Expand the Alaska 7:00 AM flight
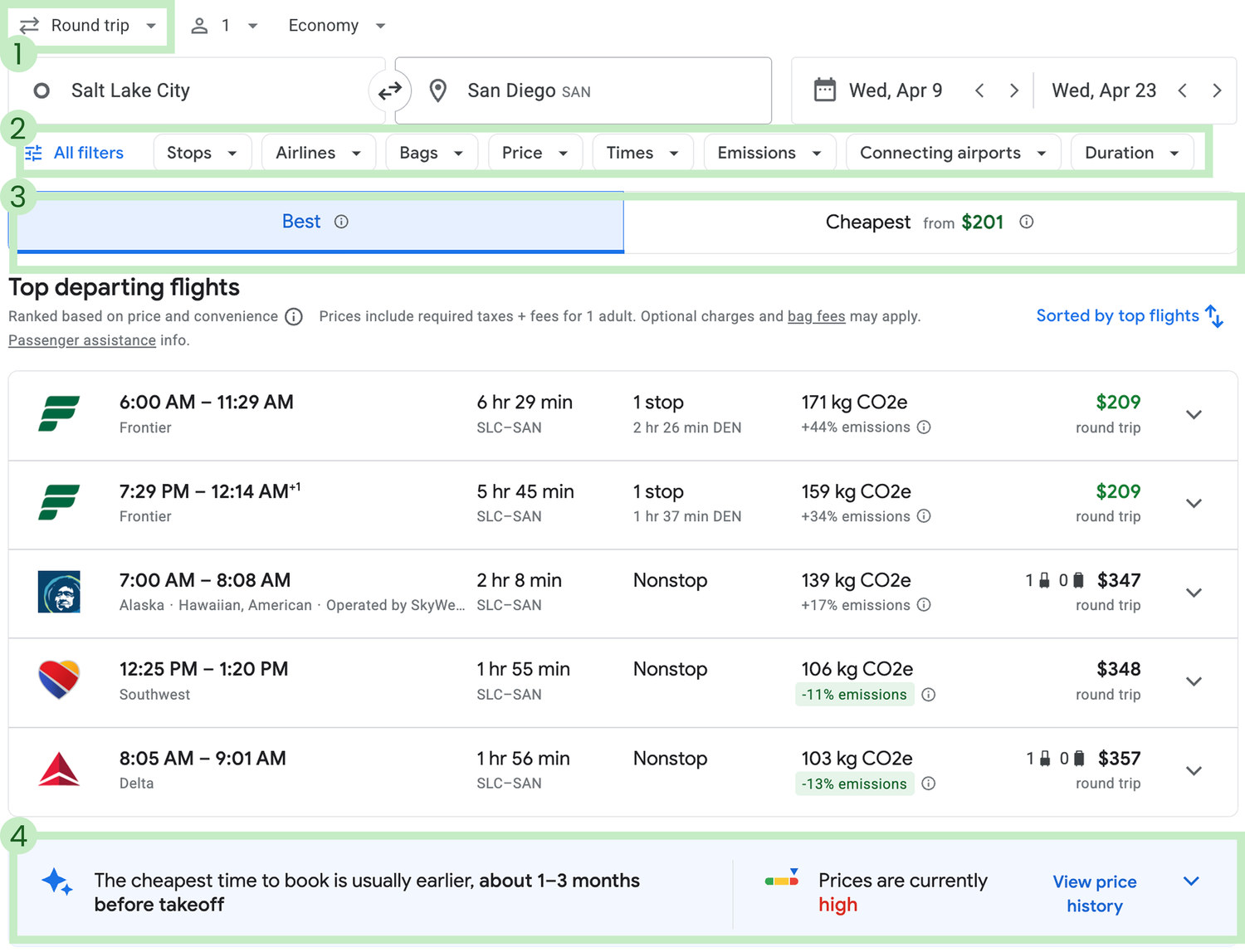The width and height of the screenshot is (1245, 952). [1194, 593]
